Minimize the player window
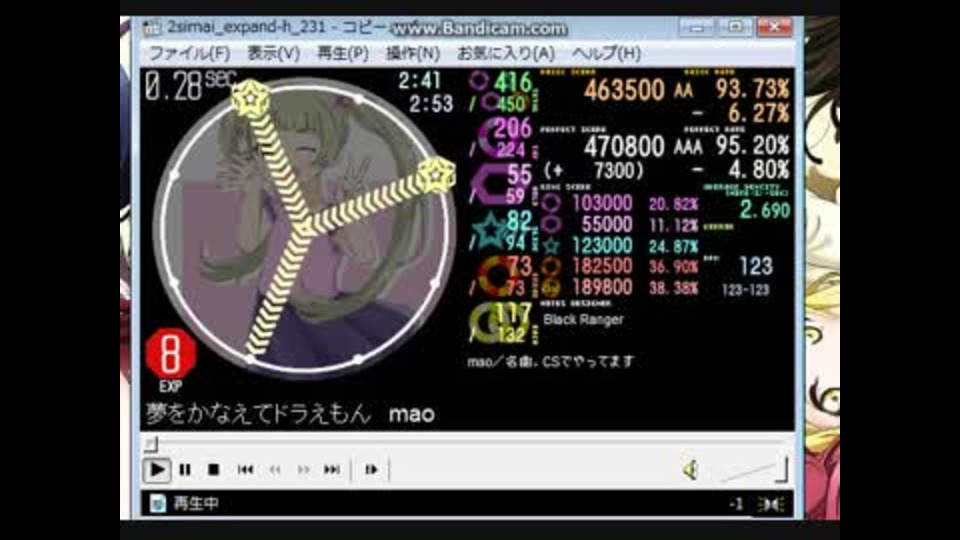The height and width of the screenshot is (540, 960). [696, 28]
